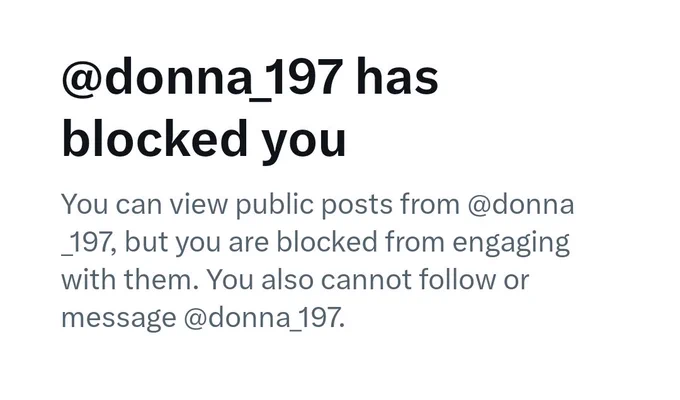Click the "You also" text in the third line
Image resolution: width=680 pixels, height=400 pixels.
259,280
